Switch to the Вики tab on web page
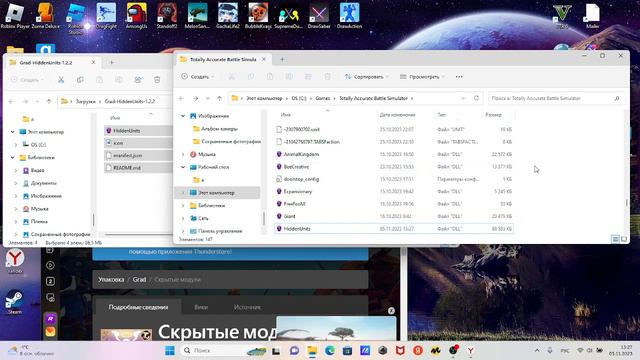Screen dimensions: 640x360 [201, 307]
